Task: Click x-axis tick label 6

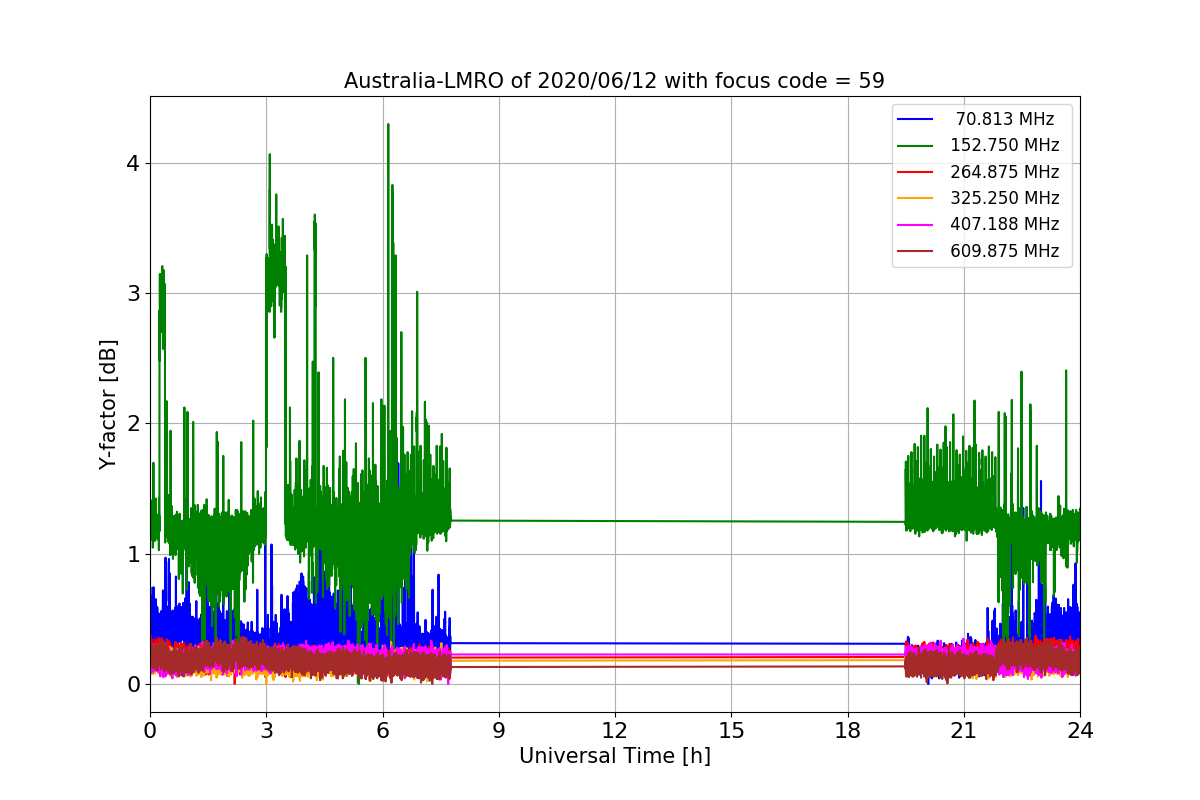Action: [x=382, y=731]
